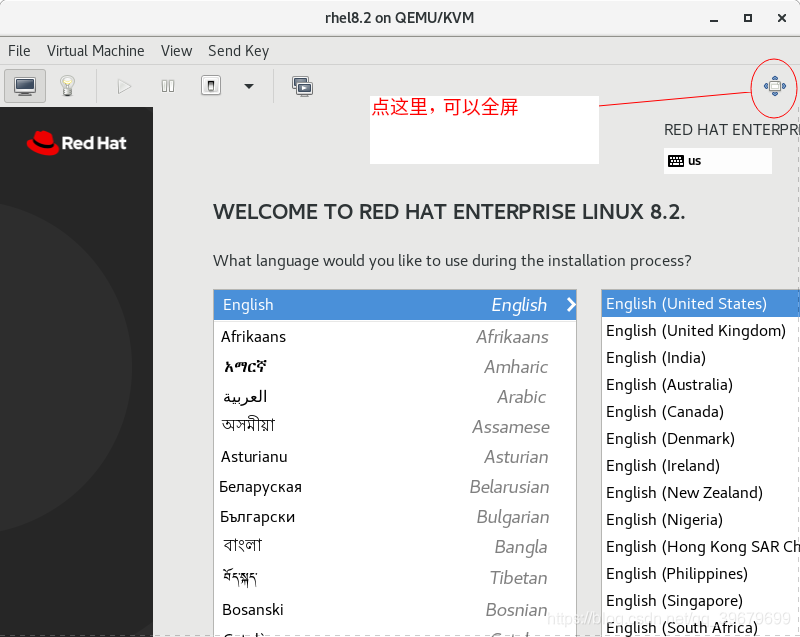Switch to fullscreen view icon
This screenshot has width=800, height=637.
tap(774, 86)
